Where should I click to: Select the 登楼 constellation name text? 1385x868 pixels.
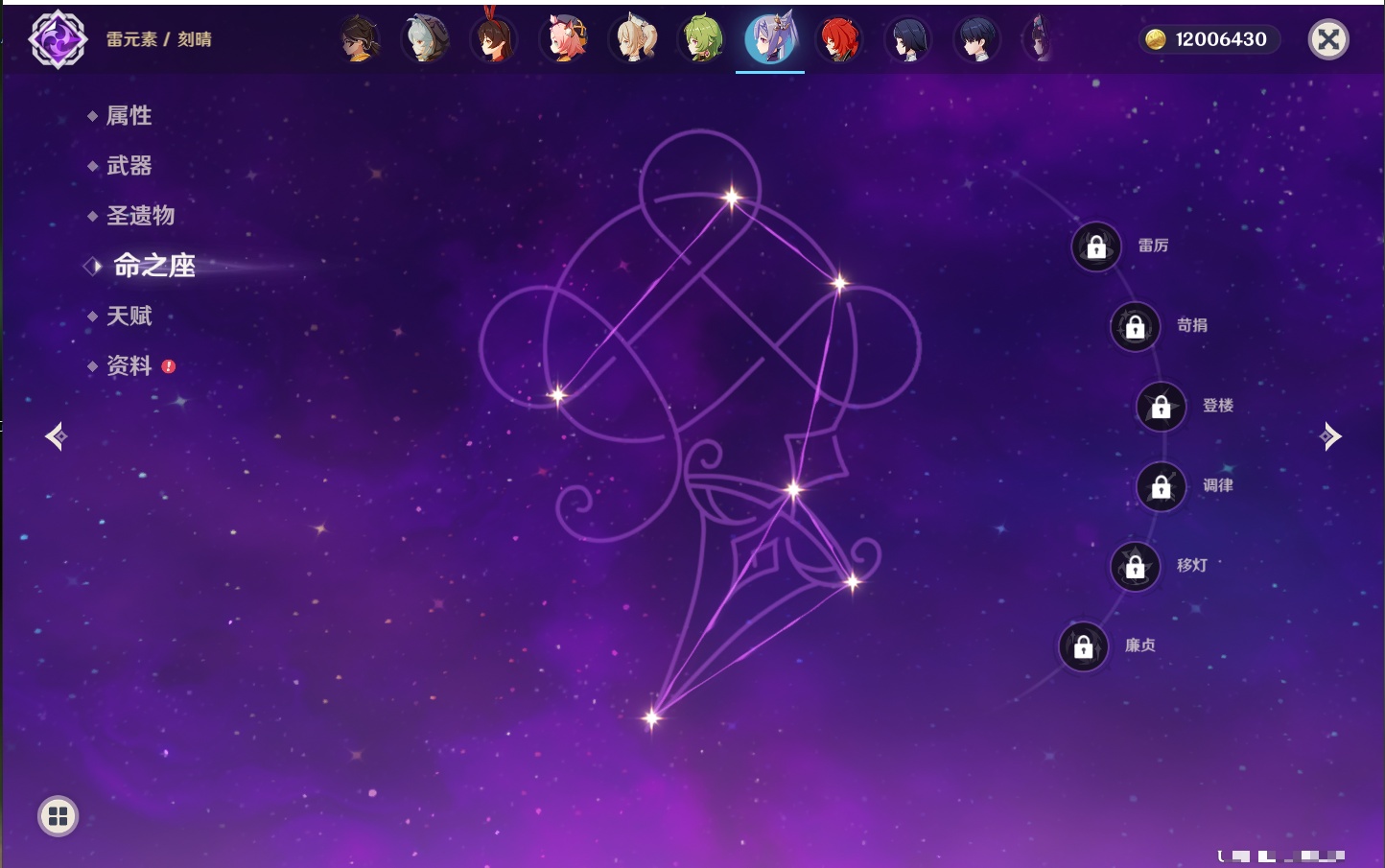(1218, 406)
